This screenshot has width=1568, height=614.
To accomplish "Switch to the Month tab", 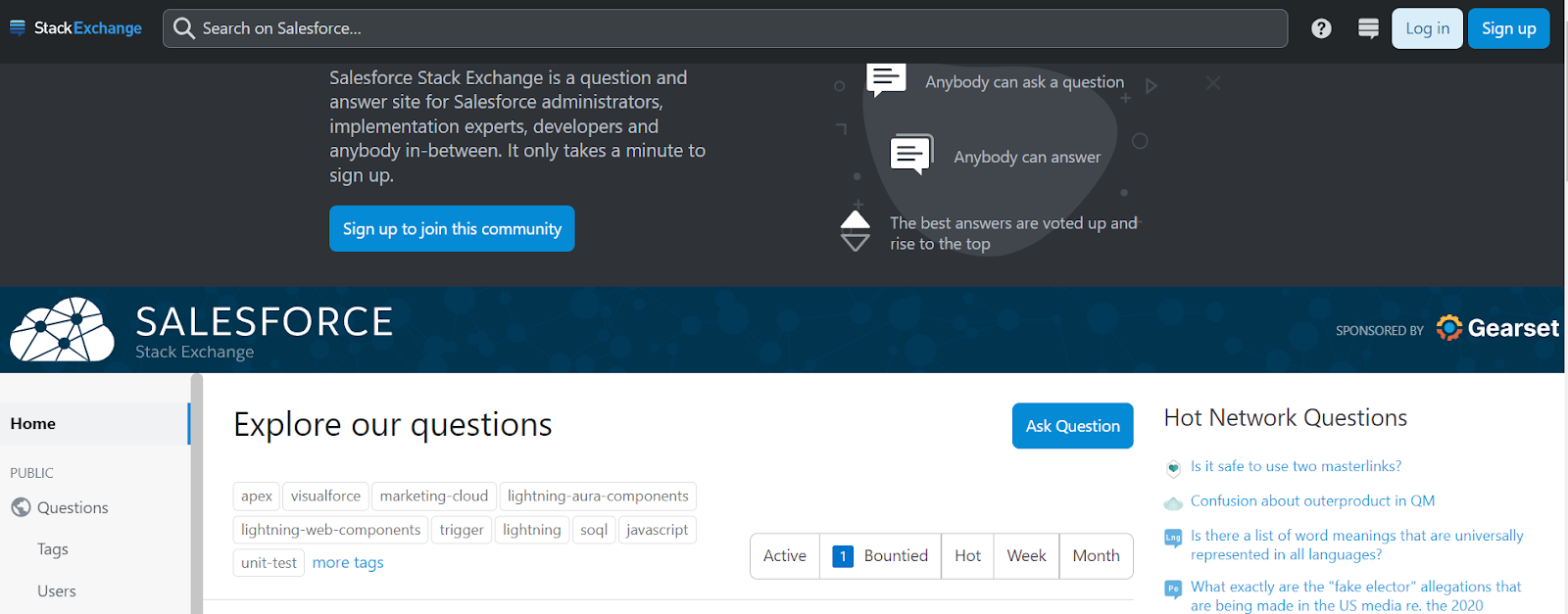I will tap(1096, 556).
